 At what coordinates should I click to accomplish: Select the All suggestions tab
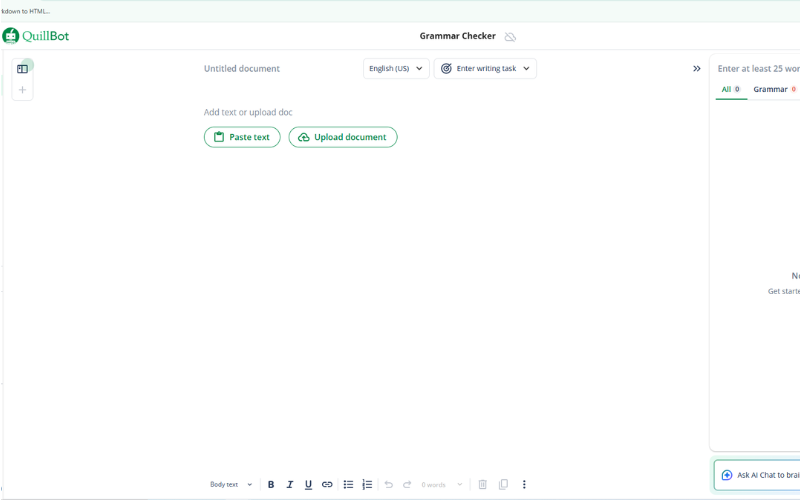(731, 89)
